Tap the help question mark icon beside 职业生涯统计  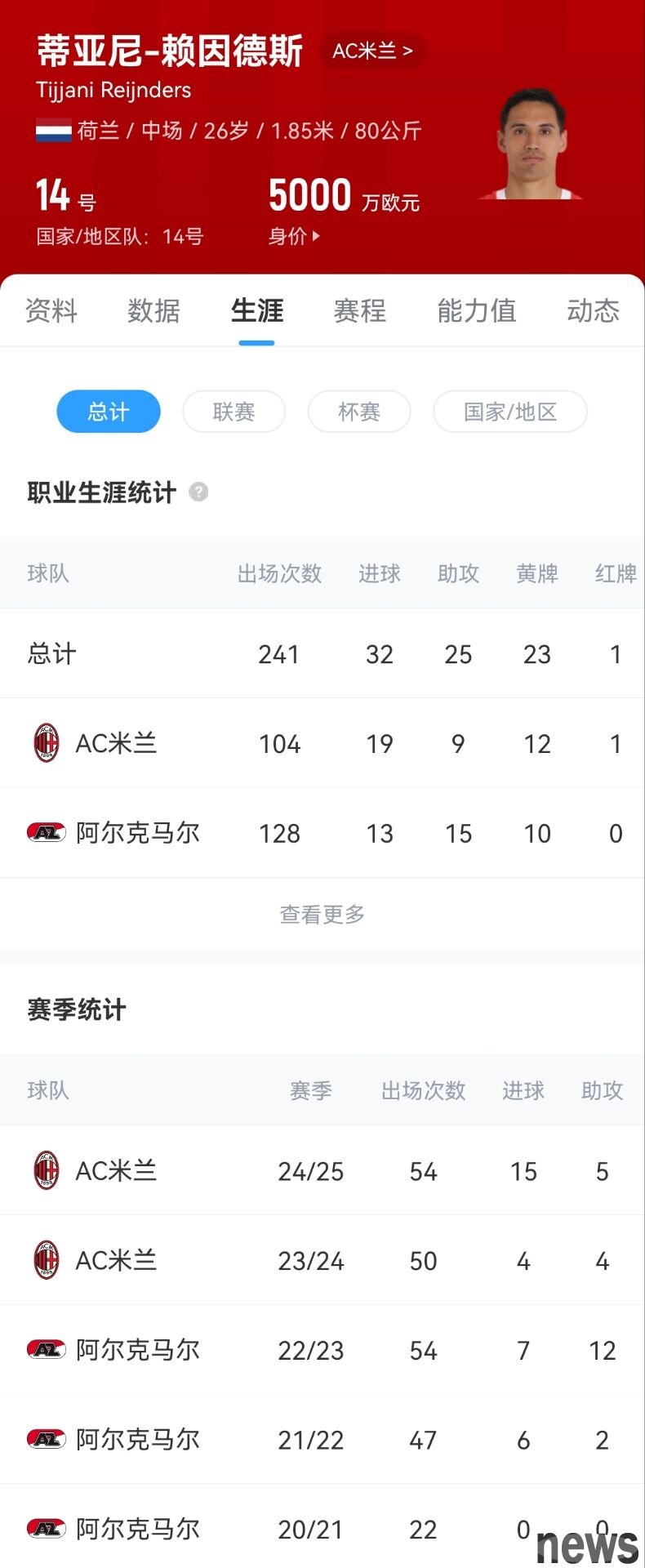coord(198,492)
